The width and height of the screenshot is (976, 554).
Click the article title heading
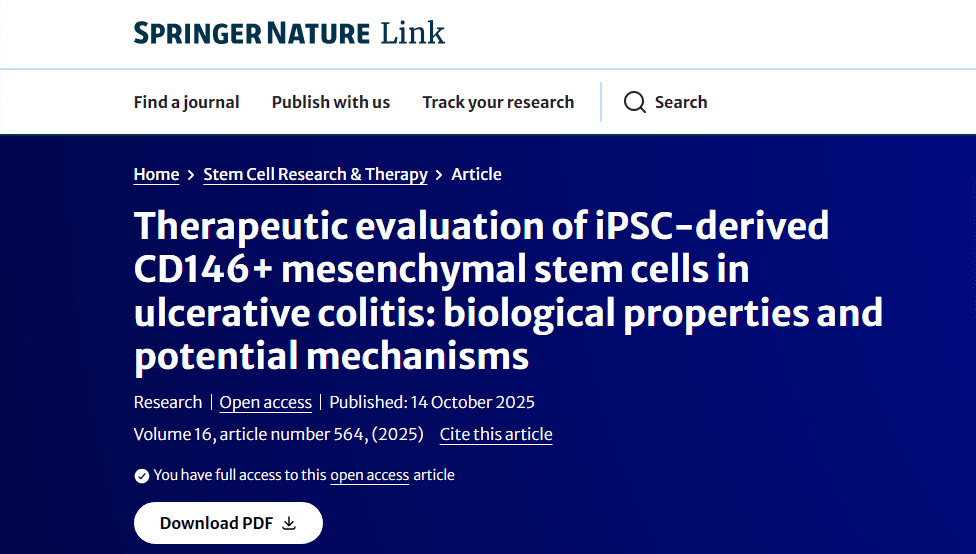pyautogui.click(x=508, y=290)
